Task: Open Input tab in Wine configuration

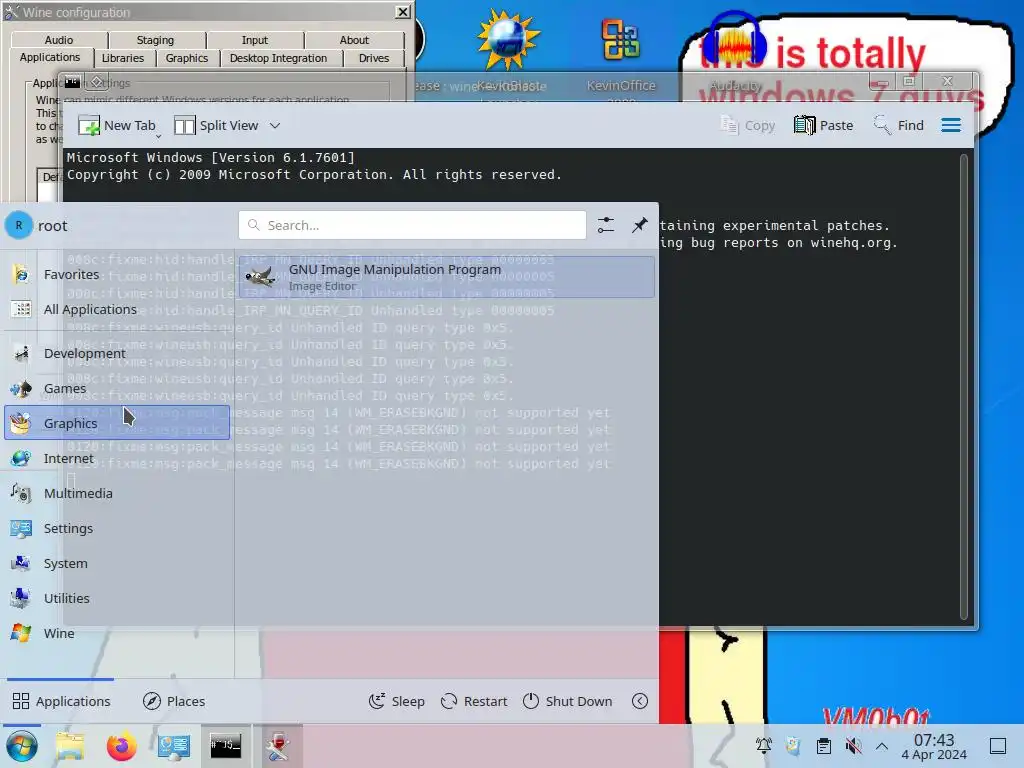Action: click(x=255, y=40)
